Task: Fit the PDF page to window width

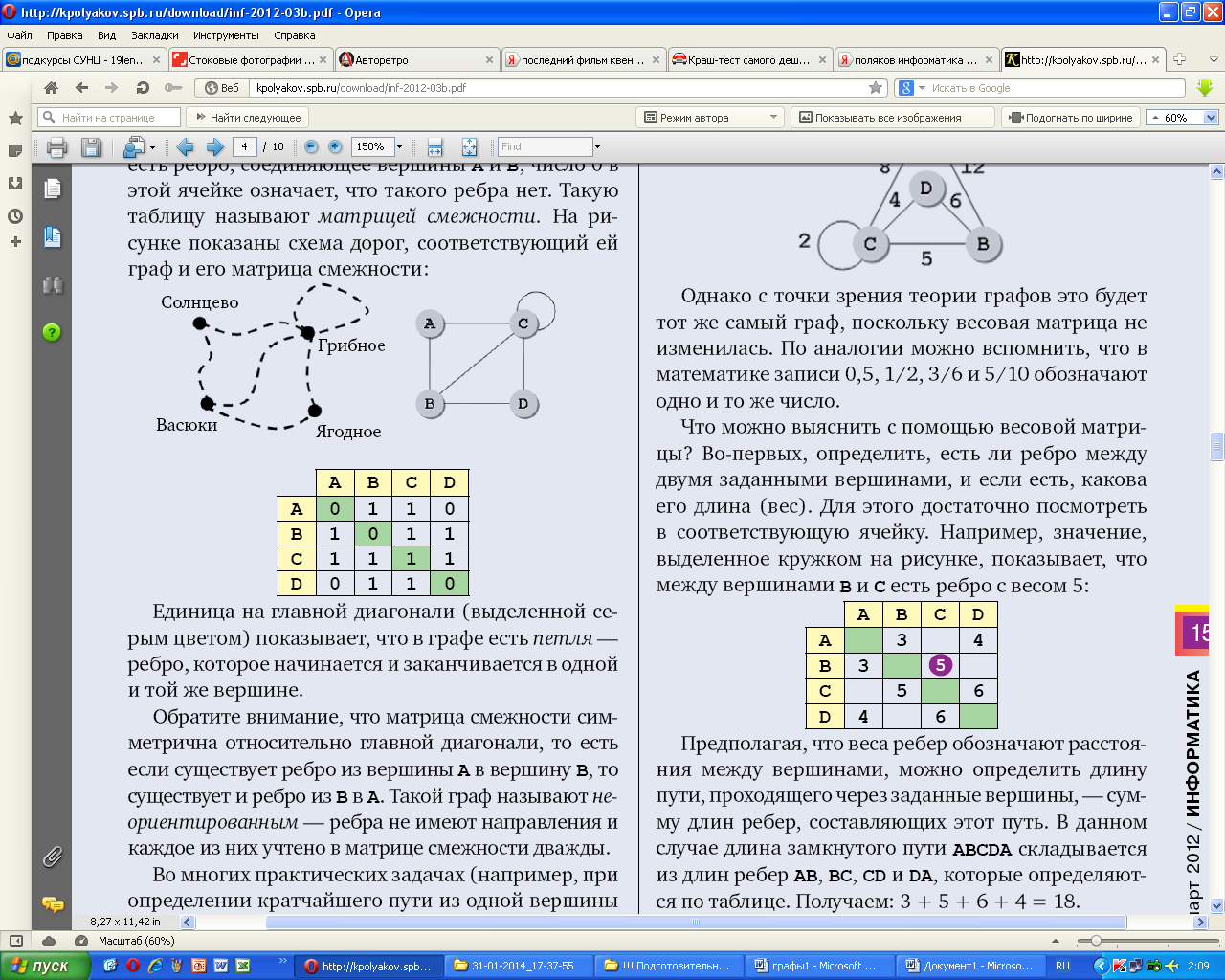Action: [434, 147]
